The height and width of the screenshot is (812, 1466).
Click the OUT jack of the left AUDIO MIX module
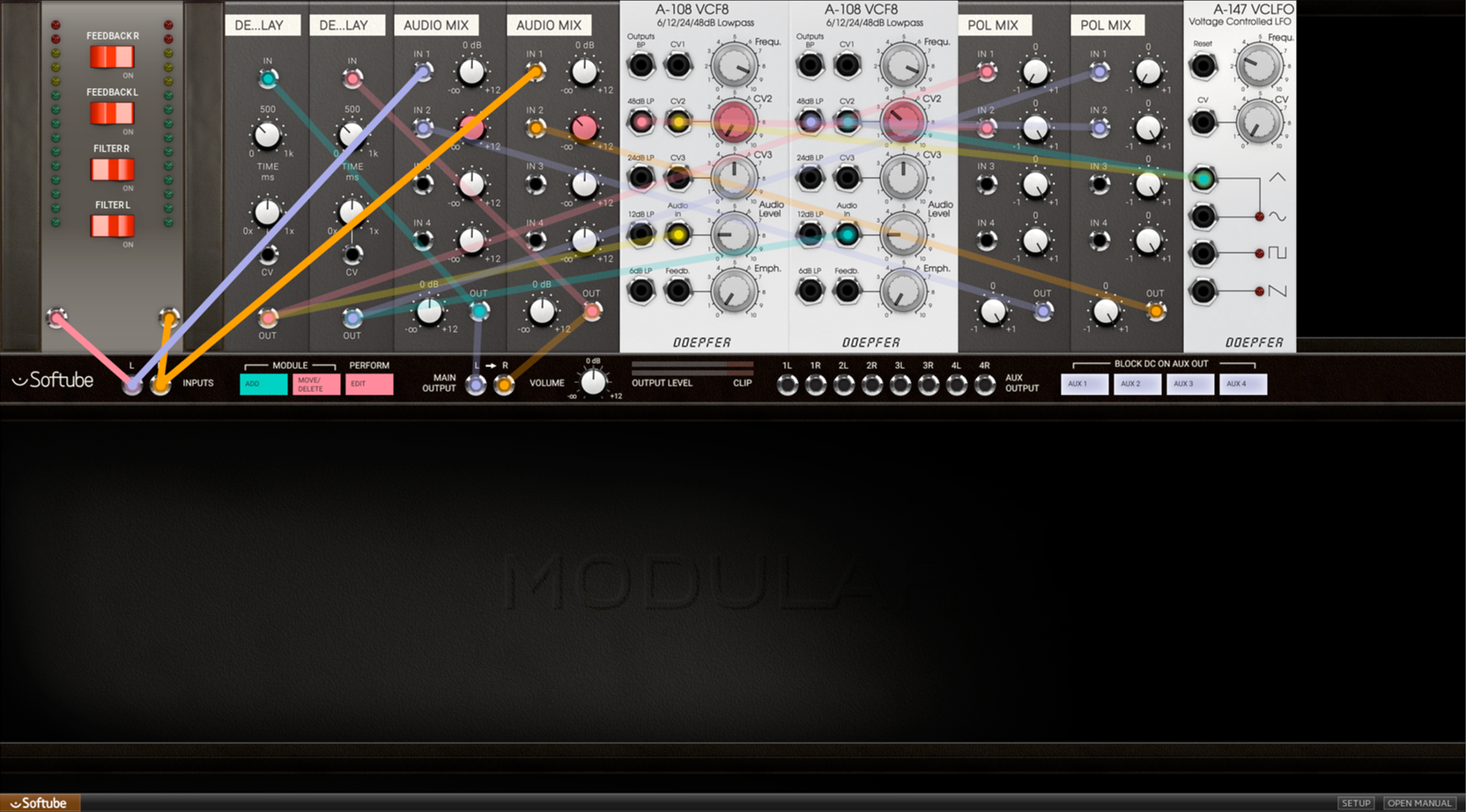(478, 310)
